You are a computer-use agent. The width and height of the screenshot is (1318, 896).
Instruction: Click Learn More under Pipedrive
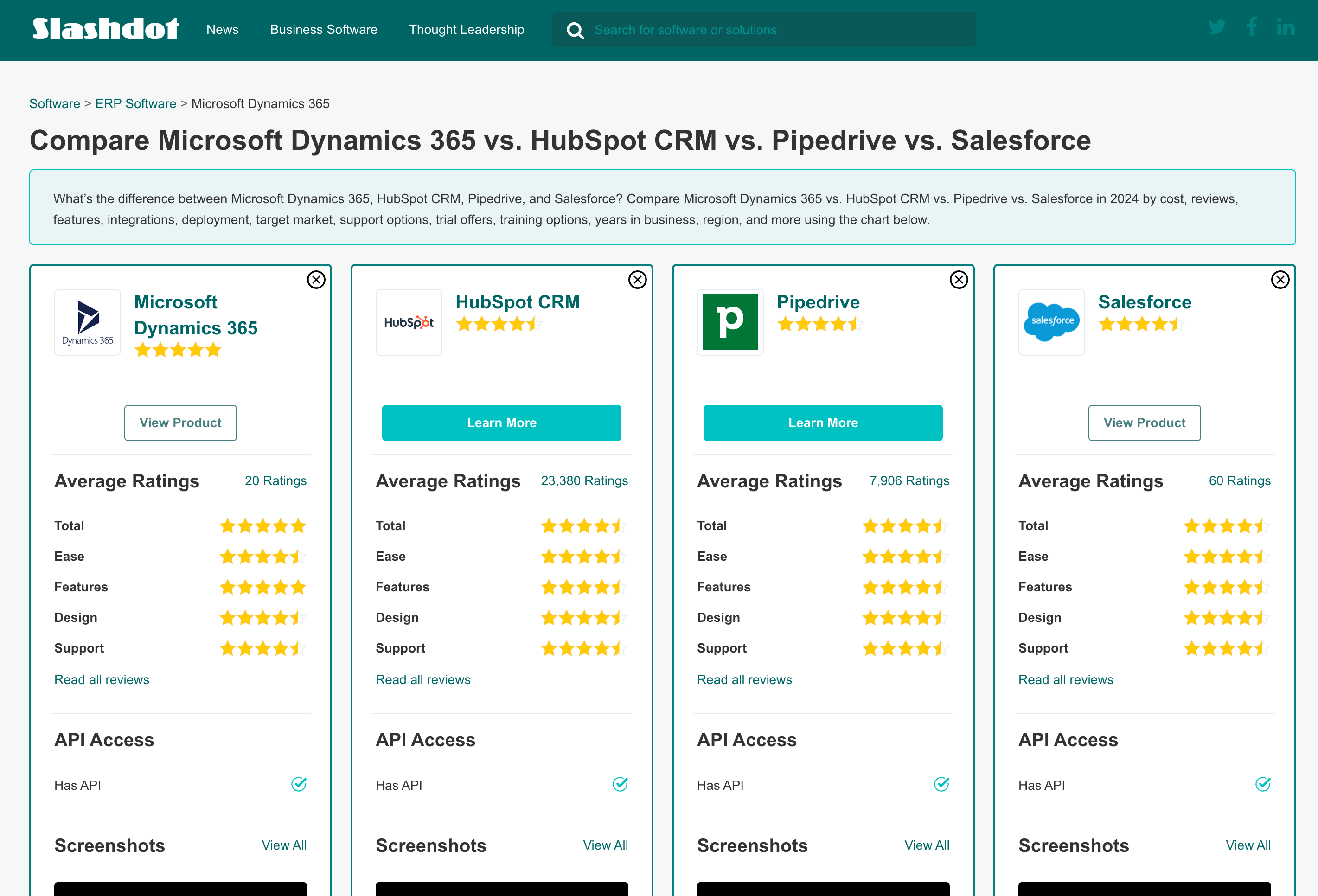click(x=823, y=422)
